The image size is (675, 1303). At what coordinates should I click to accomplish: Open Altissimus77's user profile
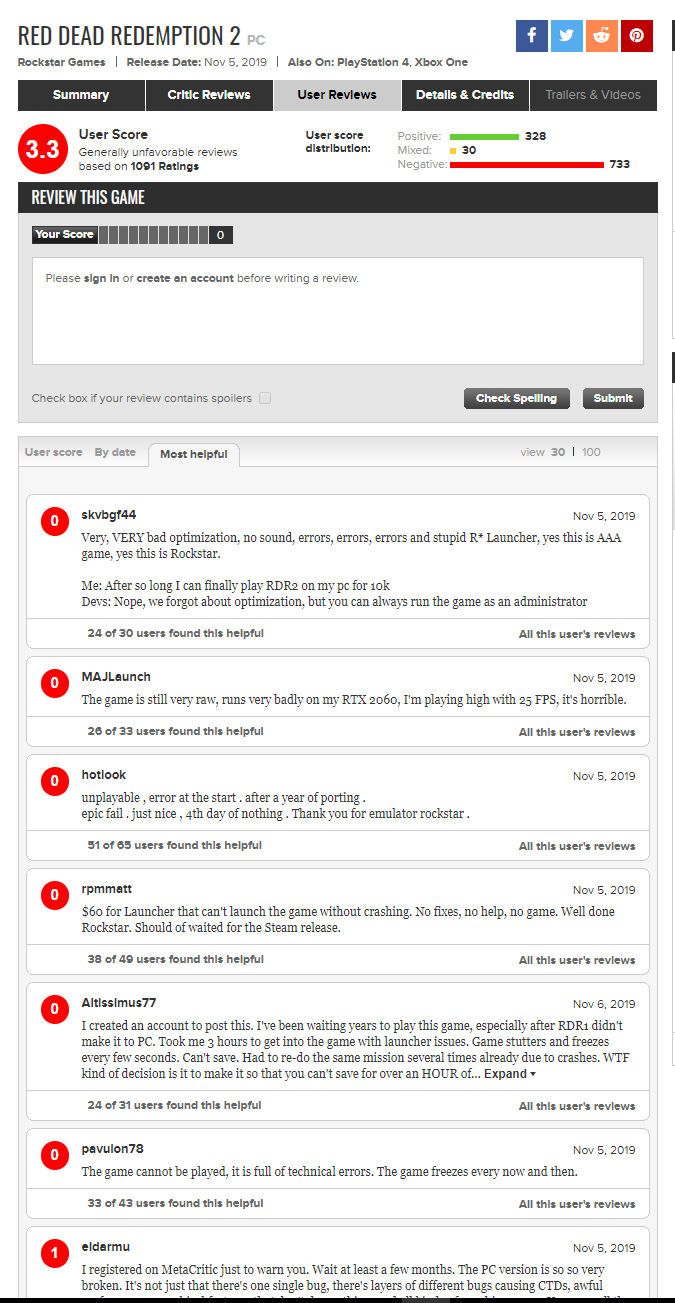click(x=118, y=1003)
